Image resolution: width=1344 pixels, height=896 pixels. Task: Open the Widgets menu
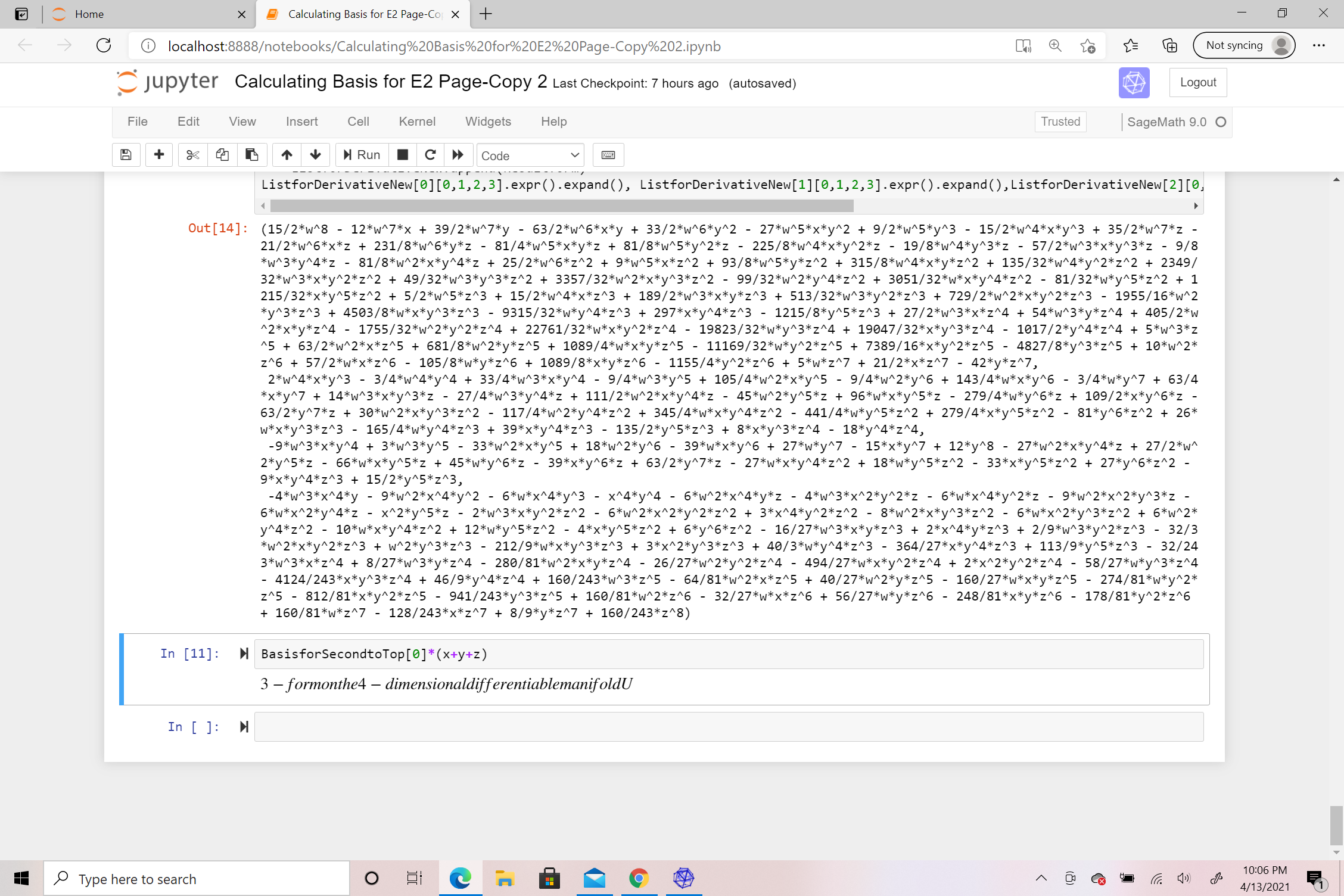point(488,122)
